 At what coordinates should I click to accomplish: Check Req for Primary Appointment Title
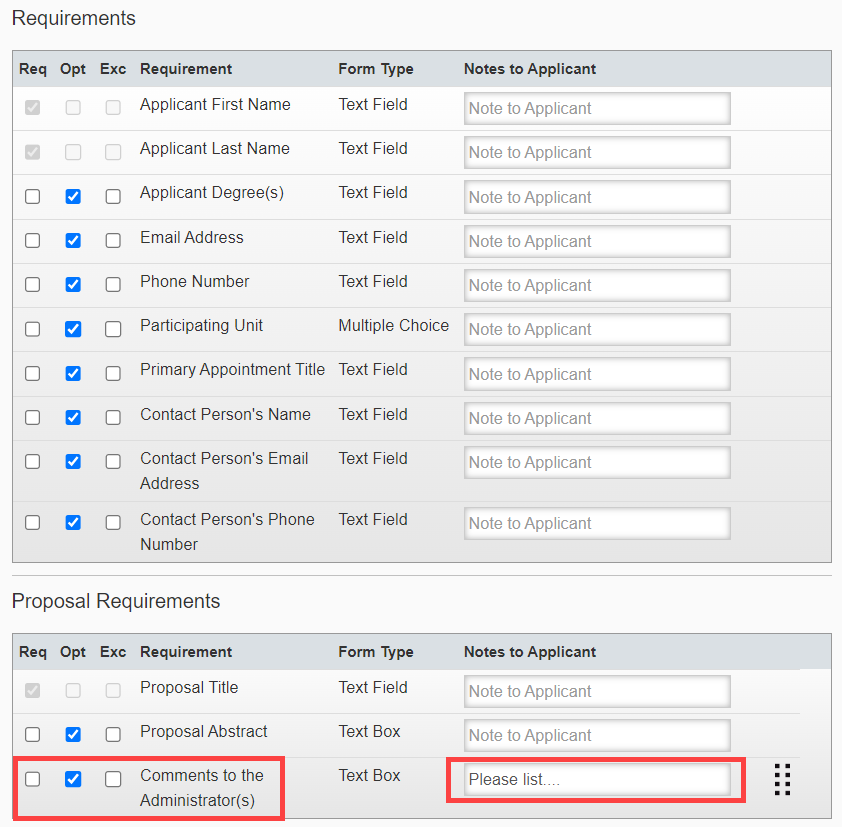[33, 374]
